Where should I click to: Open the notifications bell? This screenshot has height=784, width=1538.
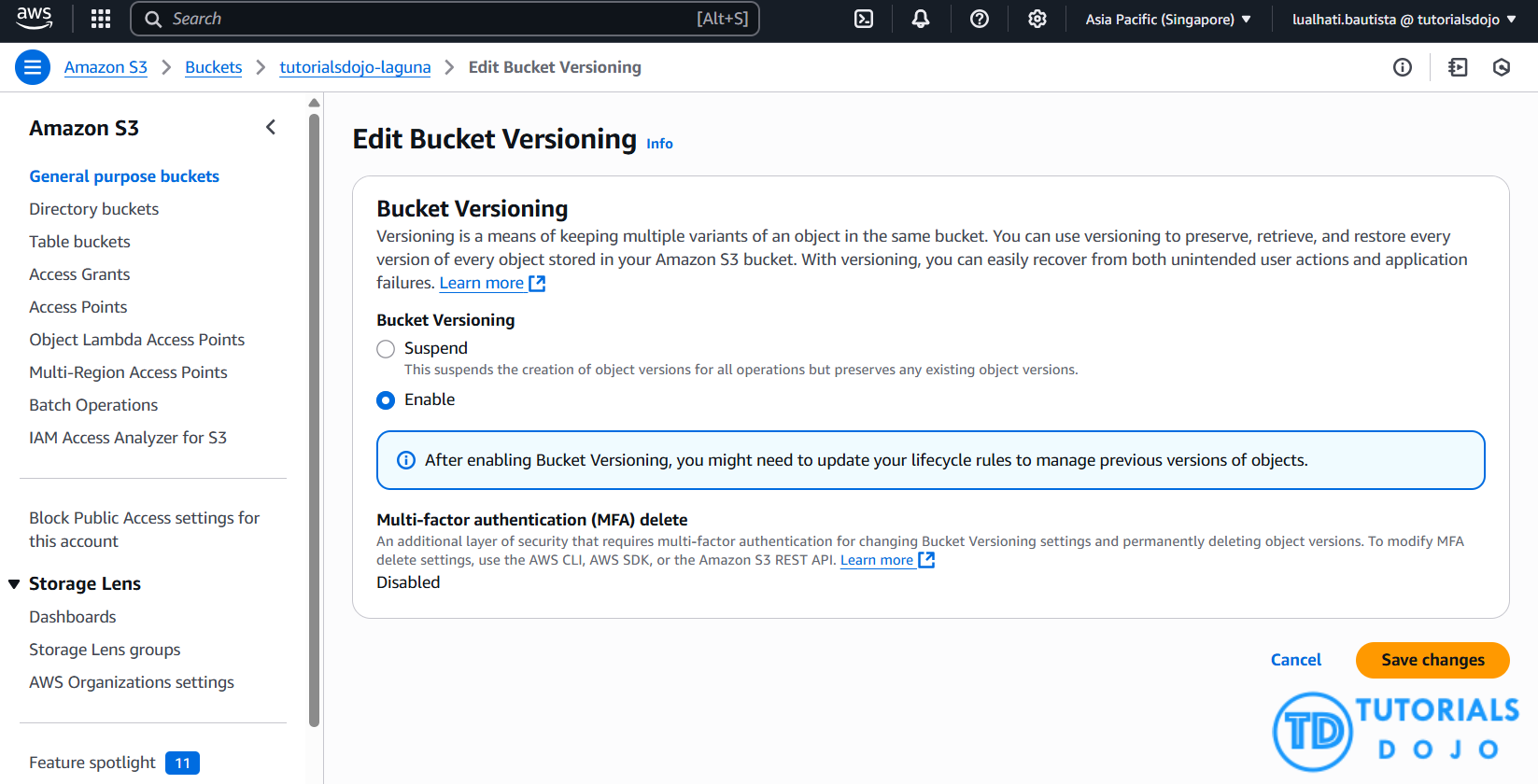921,19
